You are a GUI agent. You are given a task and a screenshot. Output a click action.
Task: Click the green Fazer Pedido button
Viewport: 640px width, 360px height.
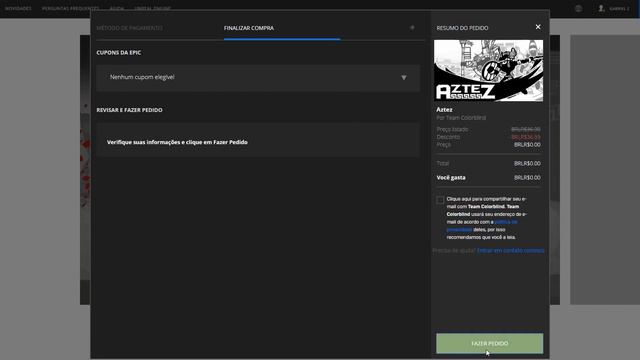[489, 343]
